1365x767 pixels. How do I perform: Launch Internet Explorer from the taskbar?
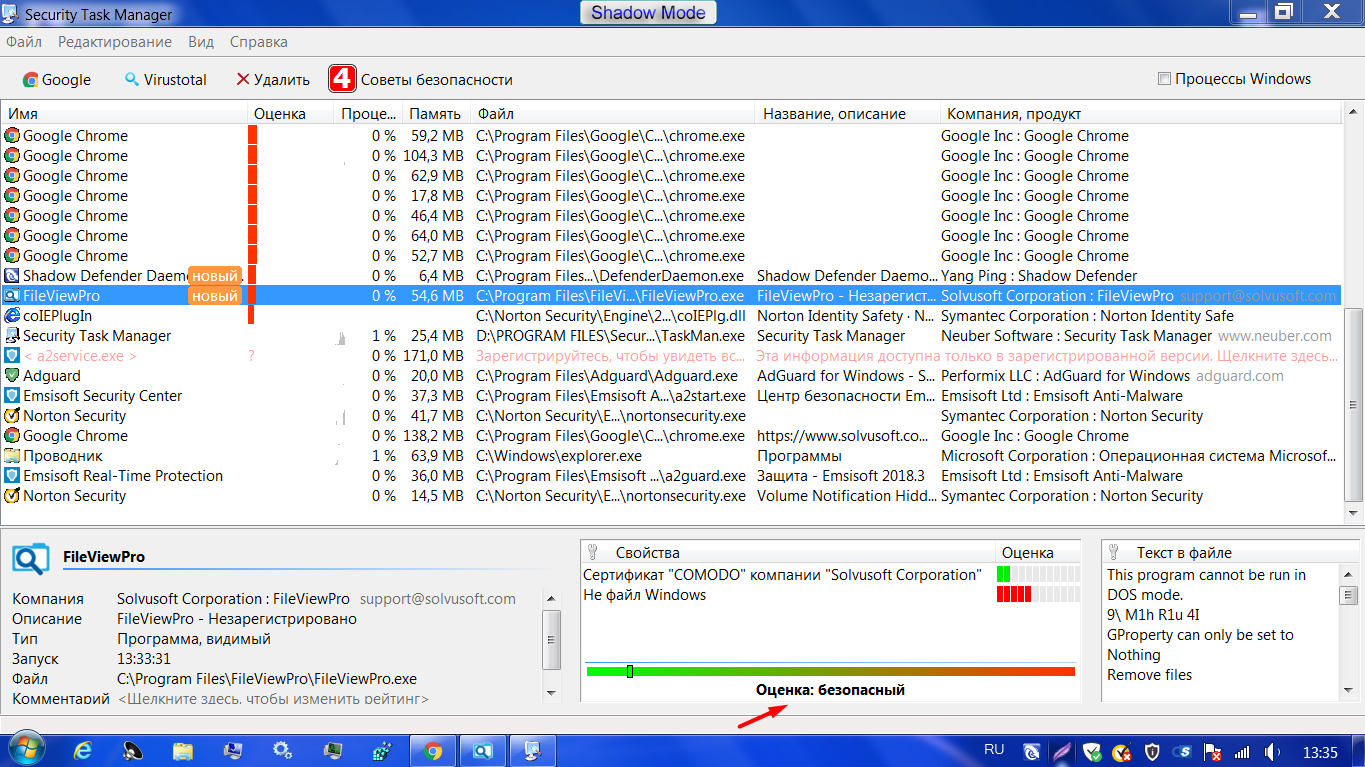coord(84,750)
